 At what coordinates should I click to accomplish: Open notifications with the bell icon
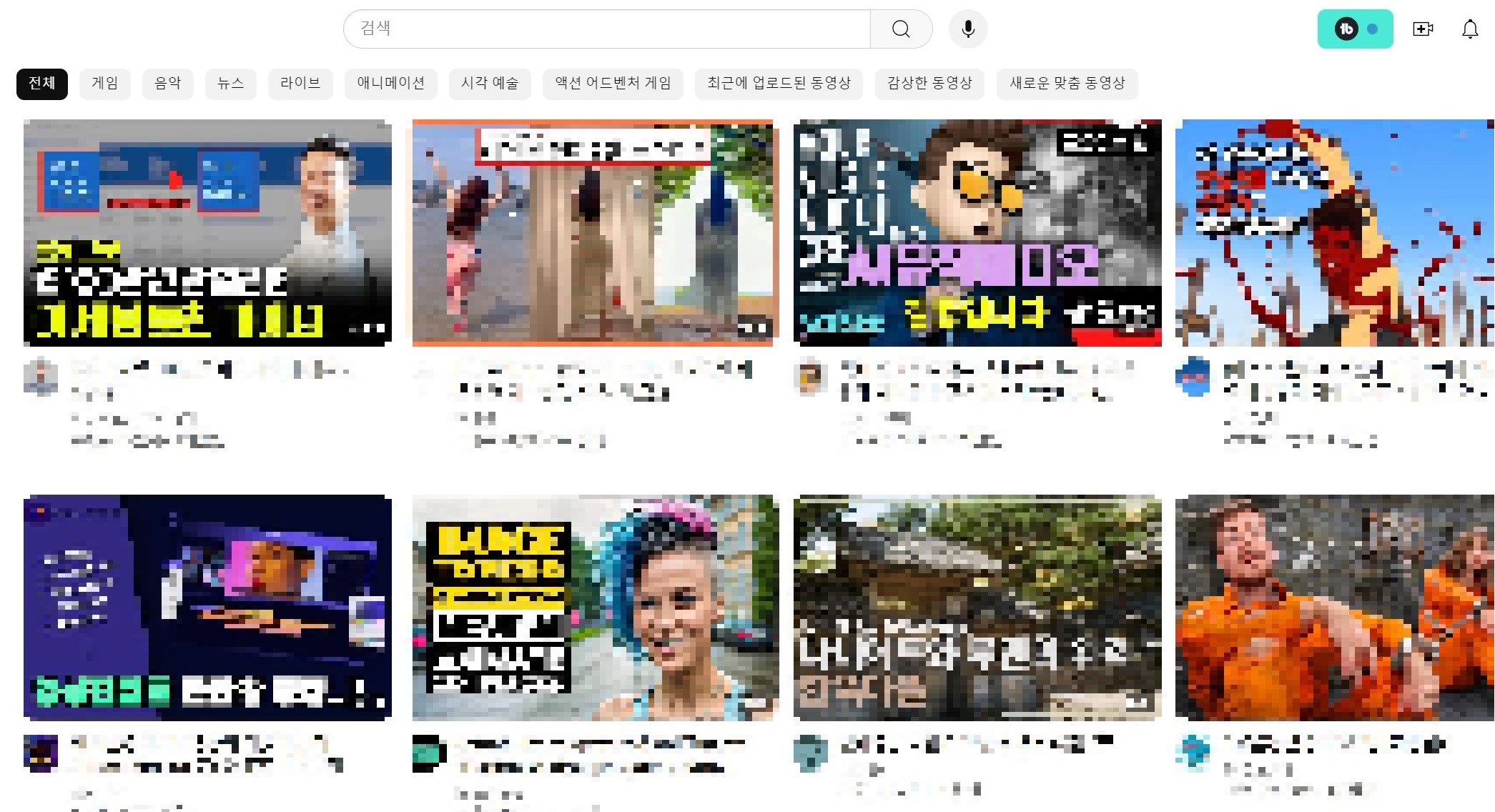[x=1469, y=29]
